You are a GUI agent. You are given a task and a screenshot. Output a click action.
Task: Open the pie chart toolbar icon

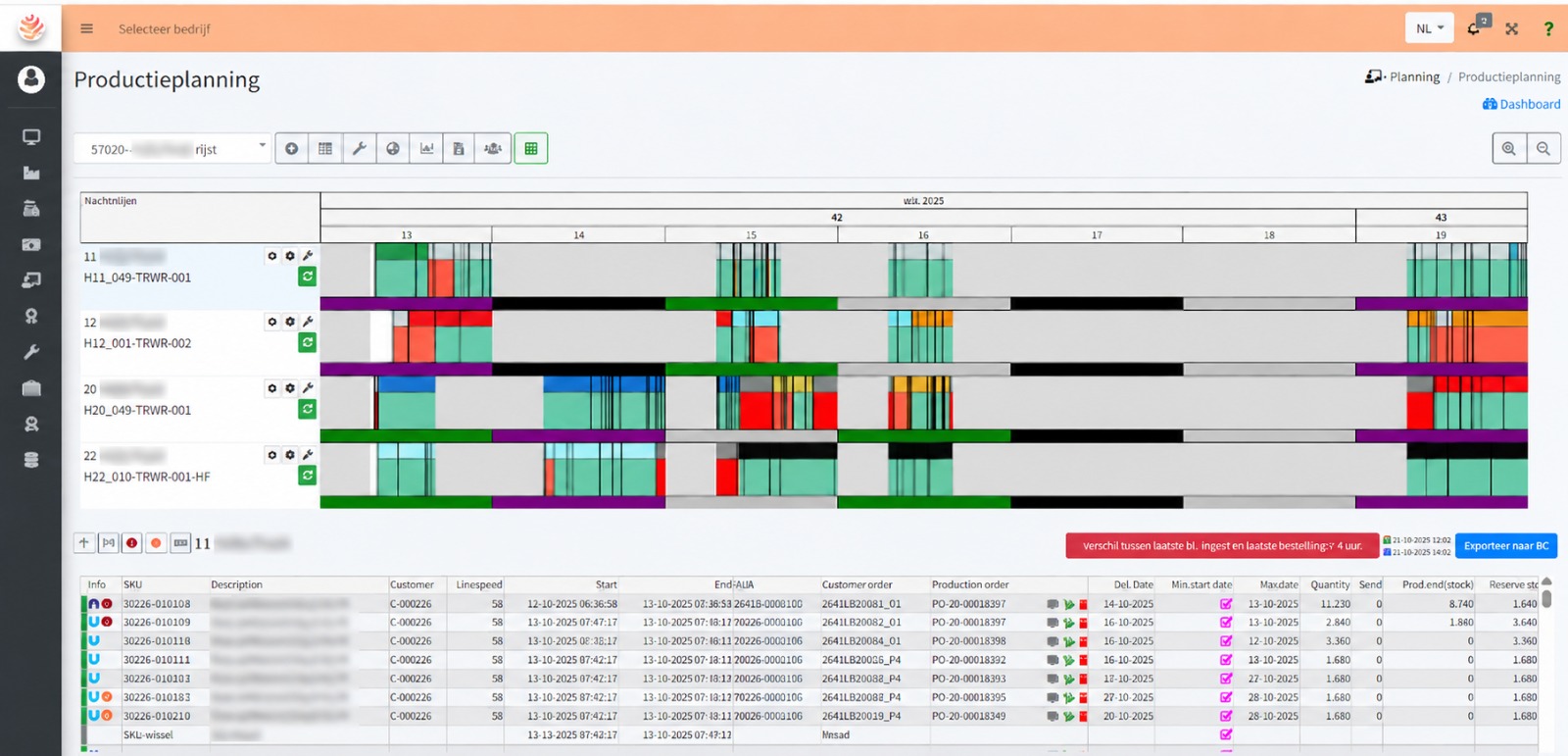point(392,149)
